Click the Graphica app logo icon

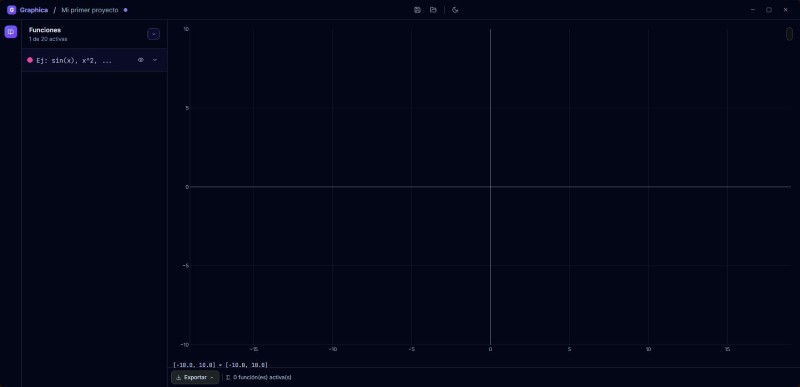(11, 10)
